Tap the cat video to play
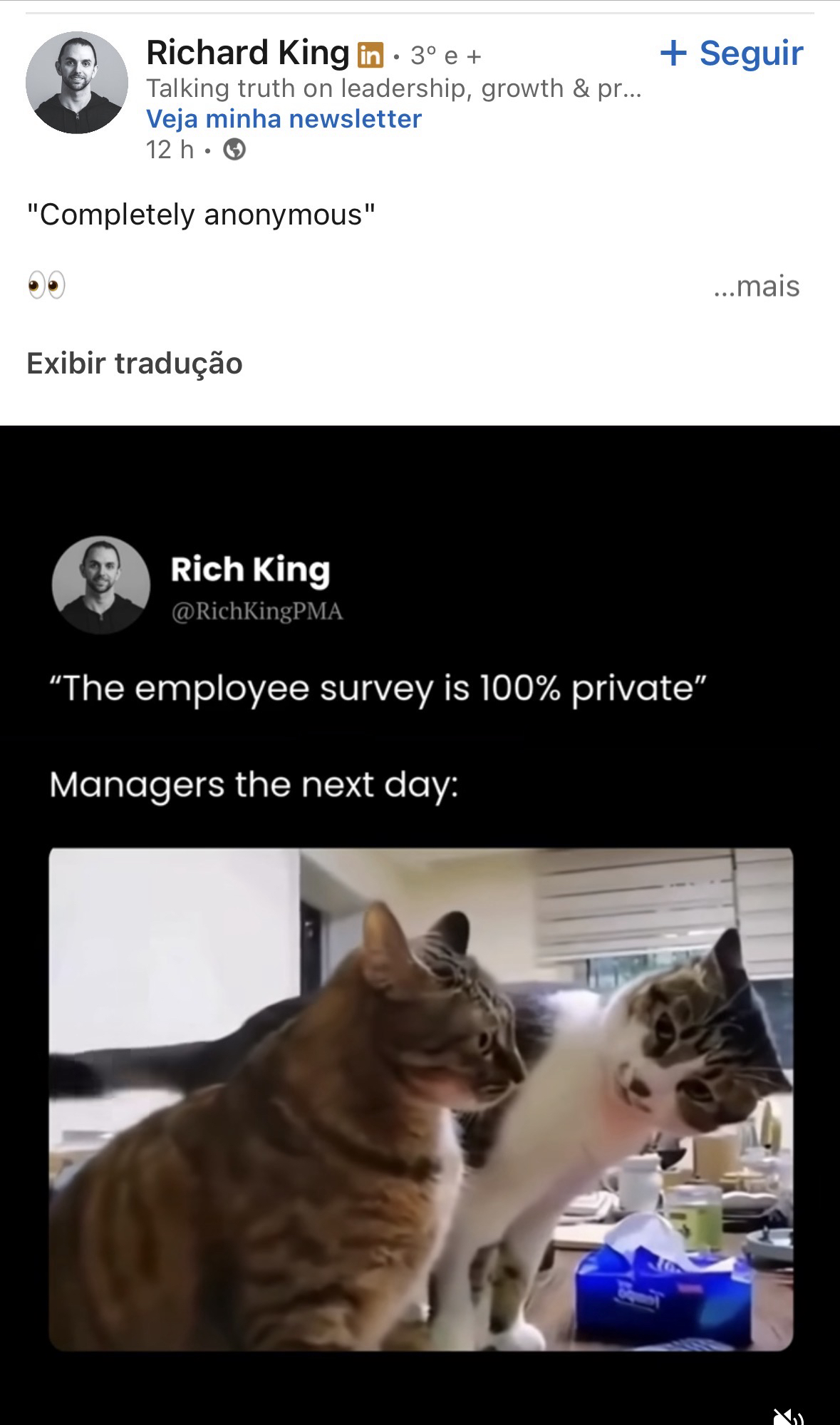The width and height of the screenshot is (840, 1425). (x=420, y=1099)
